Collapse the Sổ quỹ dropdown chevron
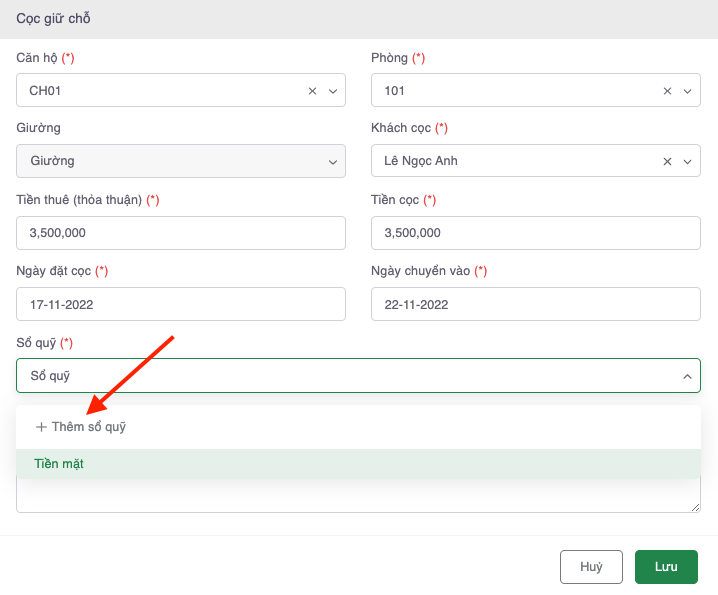Viewport: 718px width, 595px height. (687, 377)
